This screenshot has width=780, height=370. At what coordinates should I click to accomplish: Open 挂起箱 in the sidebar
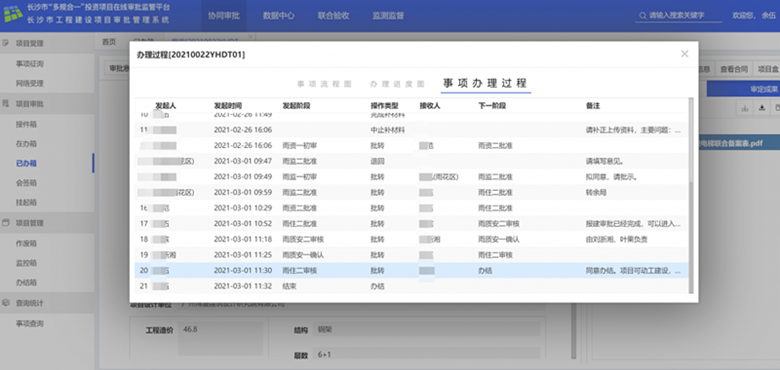tap(26, 203)
